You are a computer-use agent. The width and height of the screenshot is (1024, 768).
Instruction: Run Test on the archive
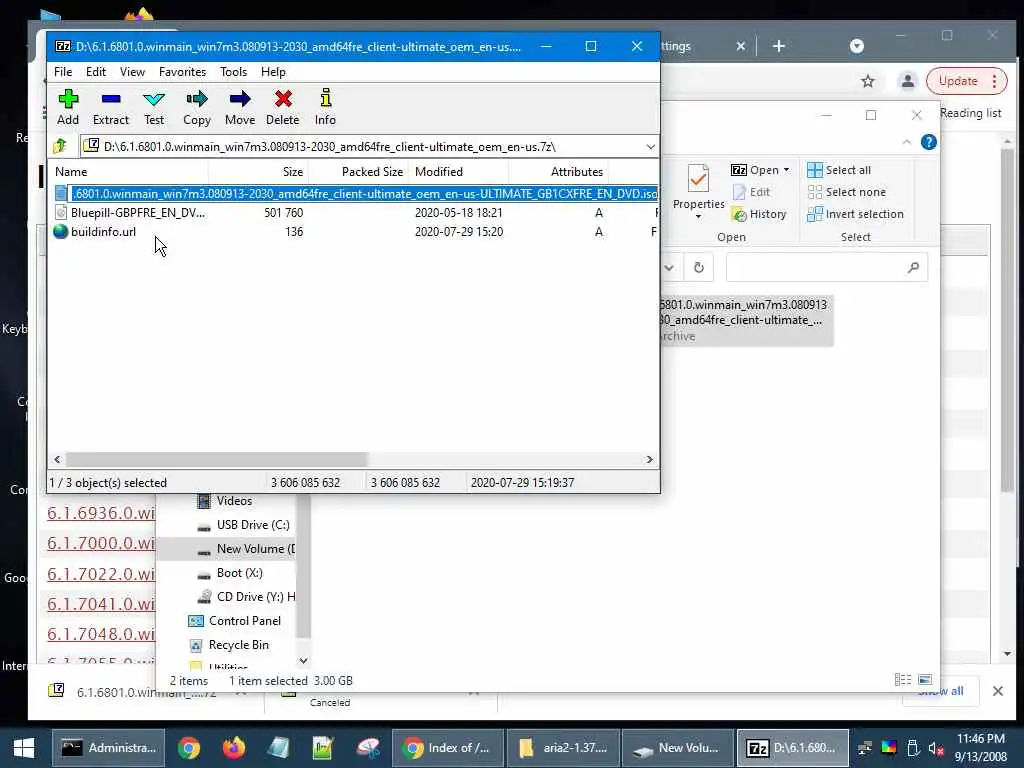[154, 107]
